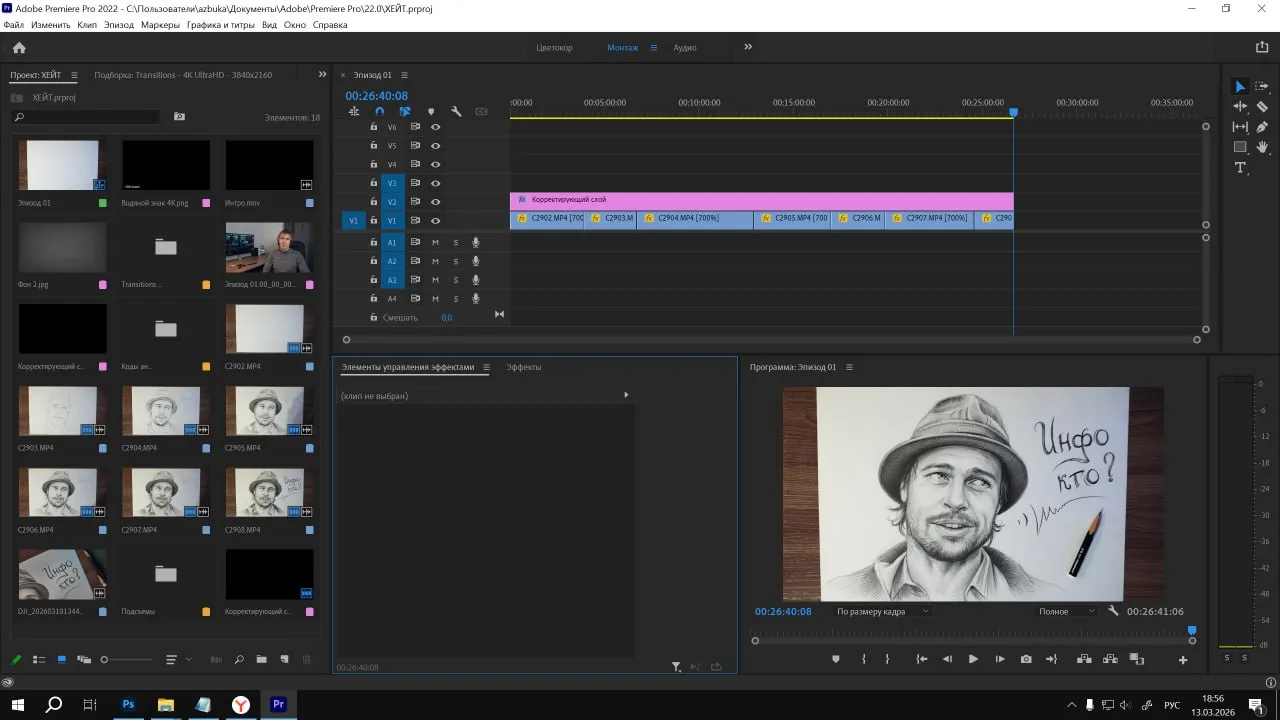This screenshot has width=1280, height=720.
Task: Switch Project panel to freeform view
Action: click(x=84, y=660)
